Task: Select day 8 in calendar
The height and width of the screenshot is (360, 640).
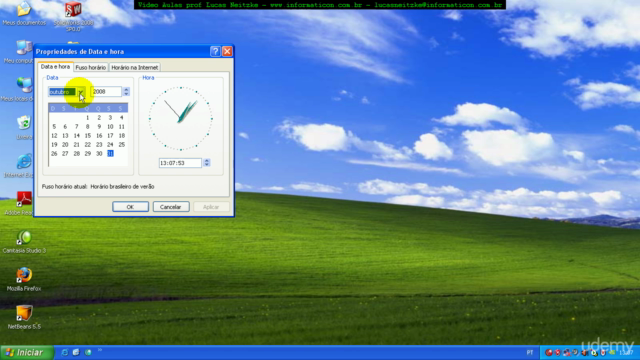Action: point(87,127)
